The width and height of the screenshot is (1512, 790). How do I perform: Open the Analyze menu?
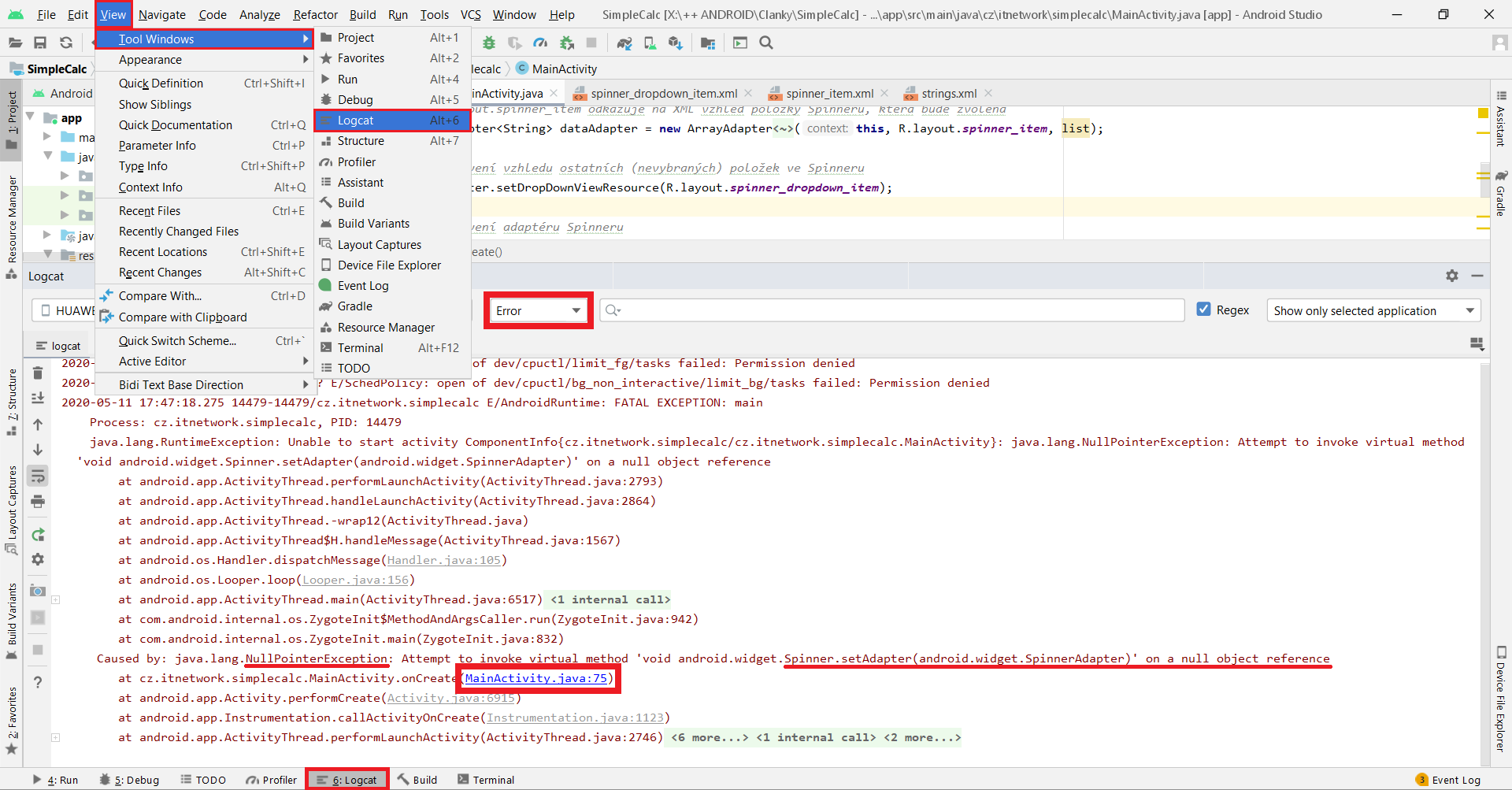(x=260, y=14)
